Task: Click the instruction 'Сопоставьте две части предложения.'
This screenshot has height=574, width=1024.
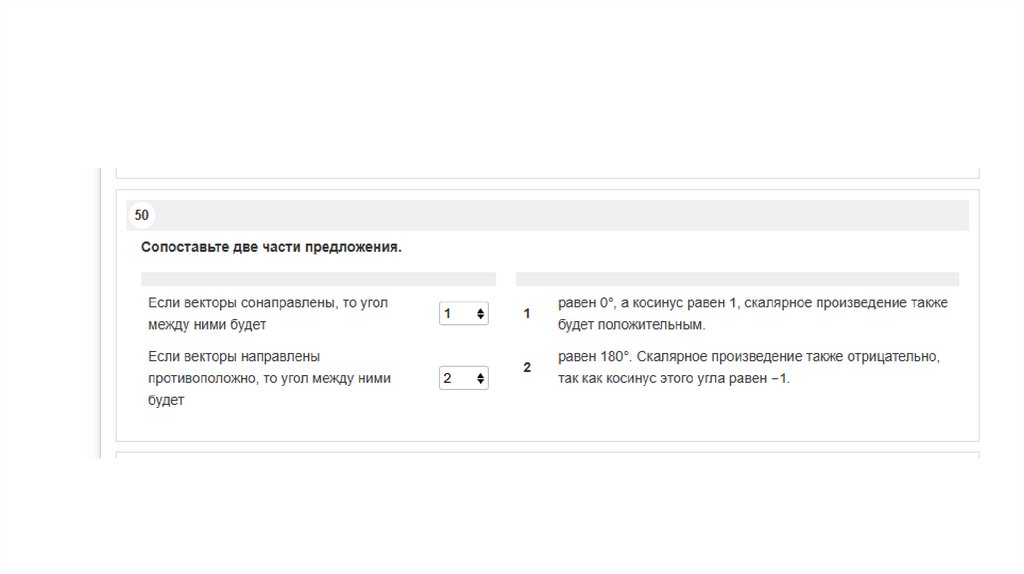Action: [271, 247]
